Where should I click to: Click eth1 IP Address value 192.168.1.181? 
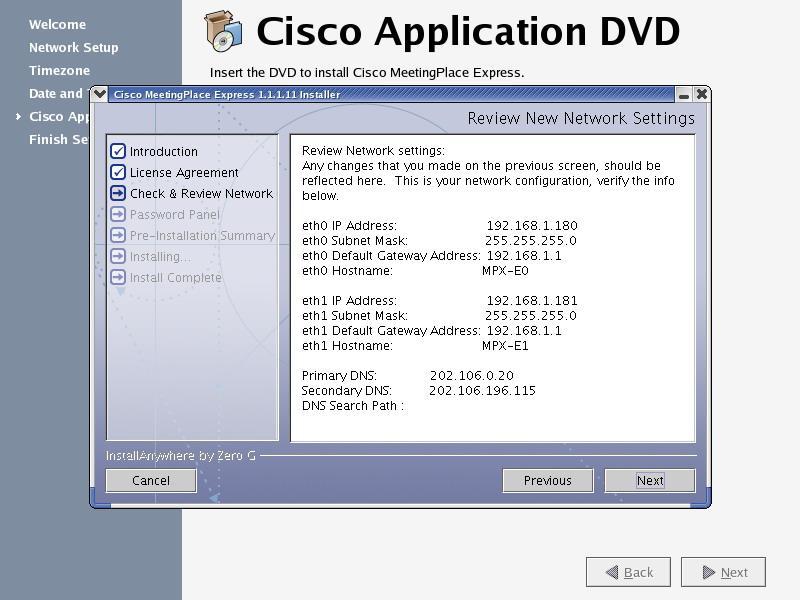tap(532, 301)
